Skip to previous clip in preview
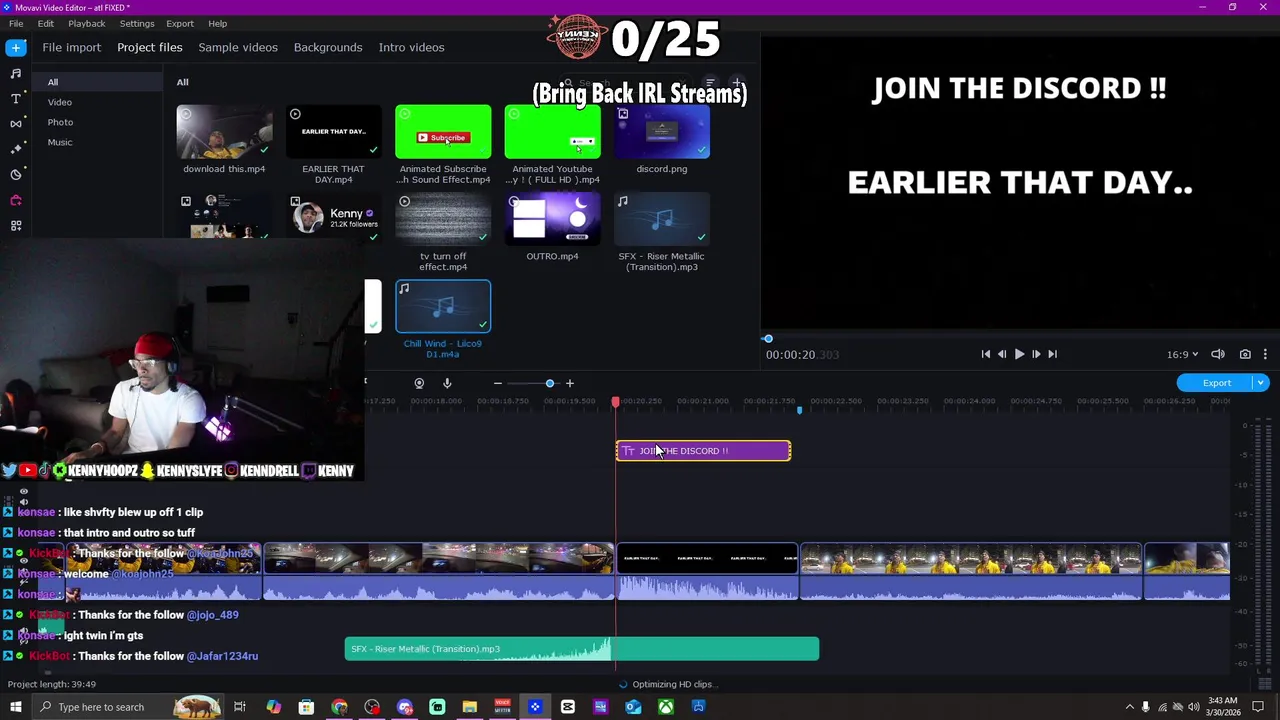 pos(985,354)
